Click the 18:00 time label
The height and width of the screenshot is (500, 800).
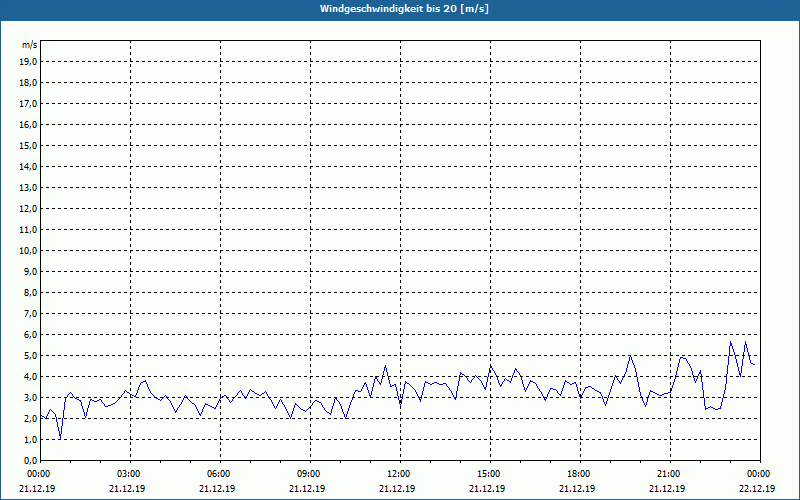click(580, 474)
